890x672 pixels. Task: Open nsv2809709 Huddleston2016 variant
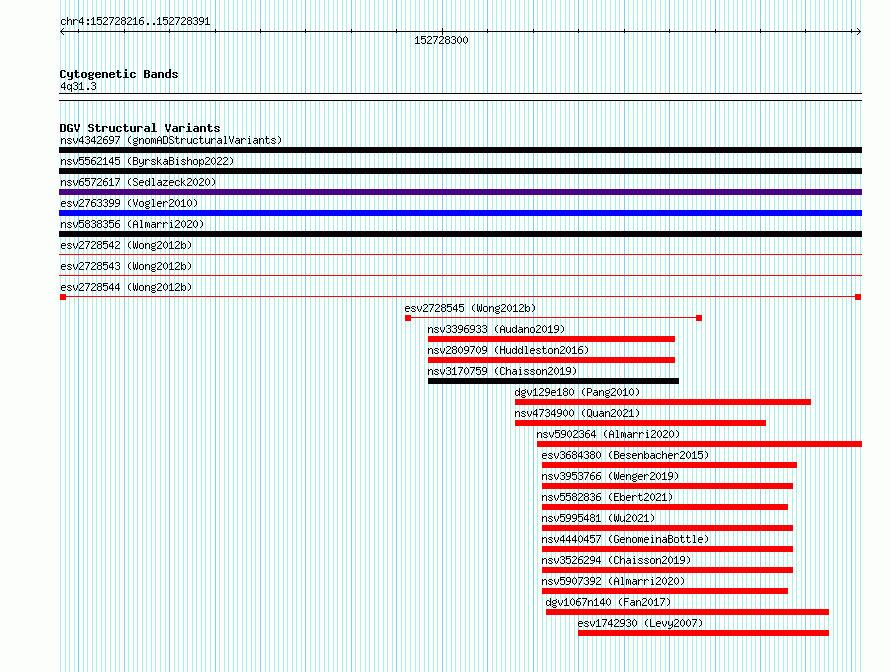tap(508, 350)
